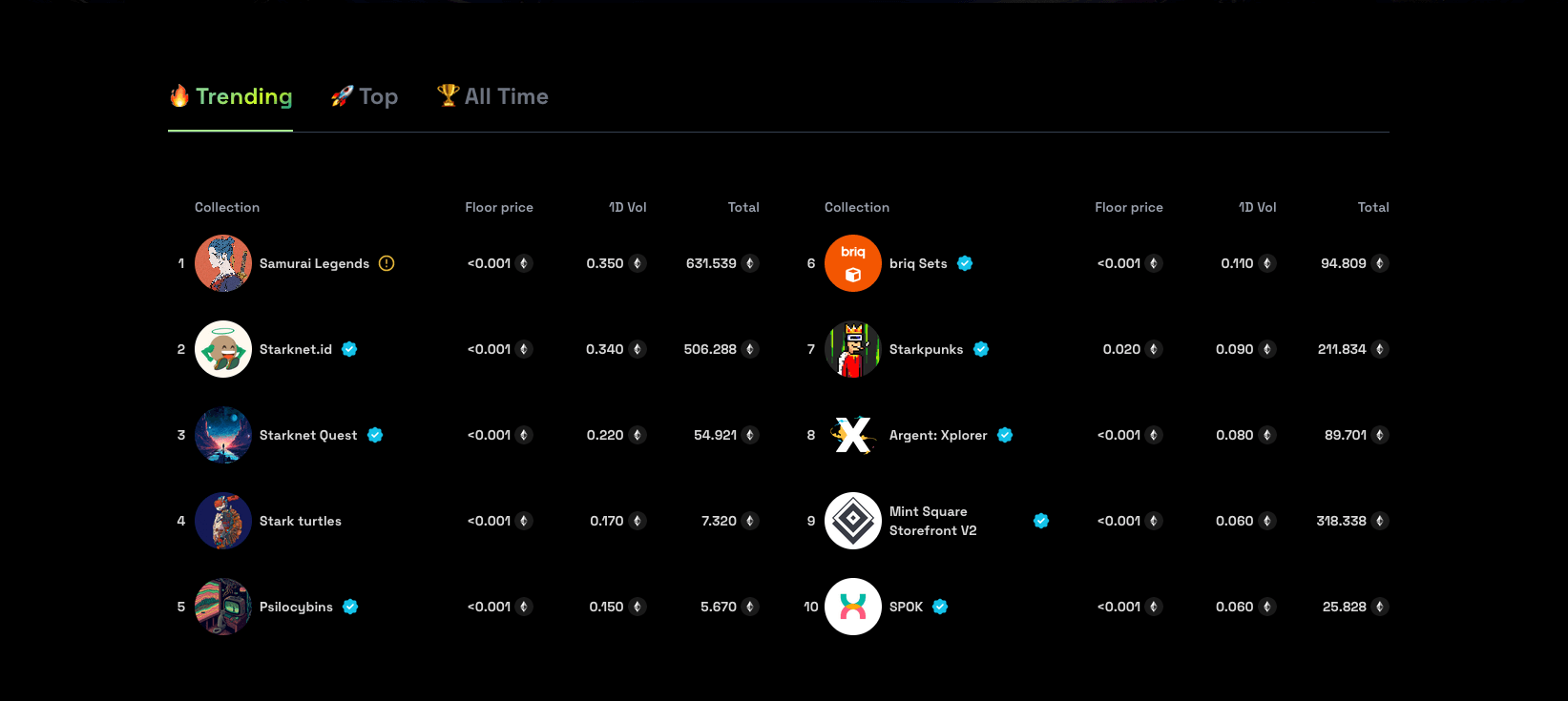Open Mint Square Storefront V2 collection
The height and width of the screenshot is (701, 1568).
pos(933,521)
